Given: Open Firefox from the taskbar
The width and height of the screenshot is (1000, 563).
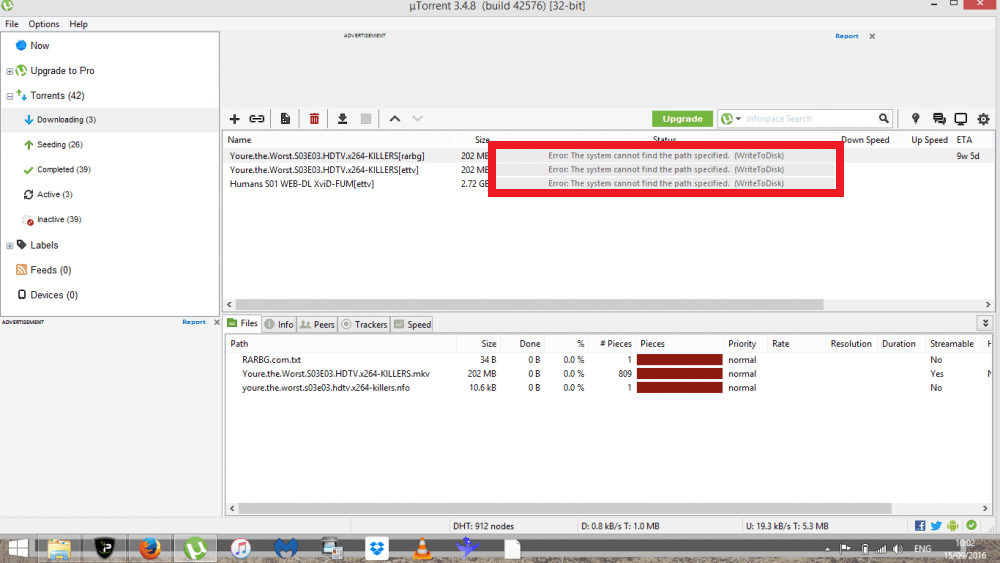Looking at the screenshot, I should 150,548.
